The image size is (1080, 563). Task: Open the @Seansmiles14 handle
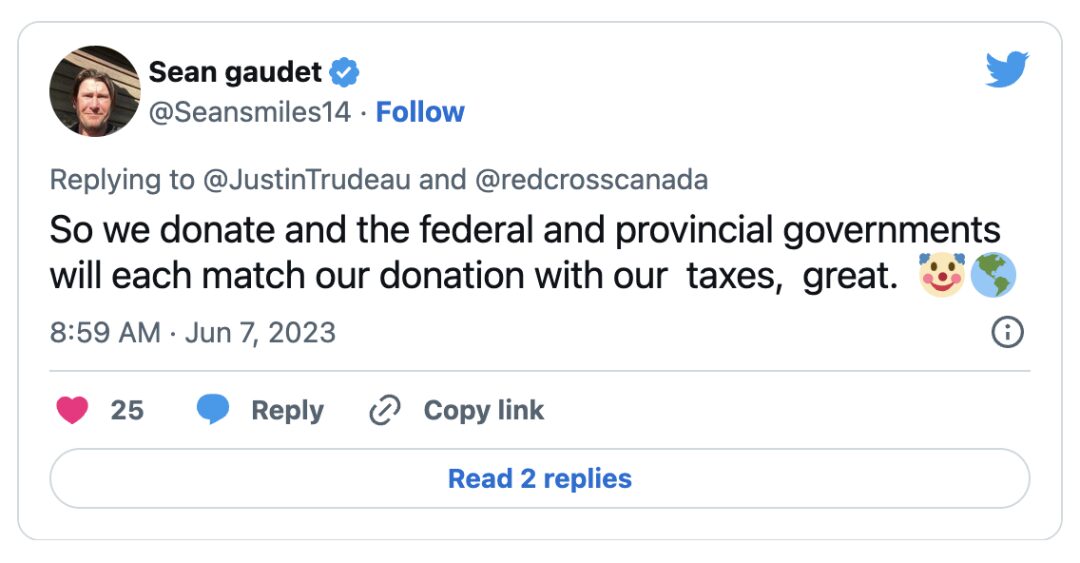[250, 112]
